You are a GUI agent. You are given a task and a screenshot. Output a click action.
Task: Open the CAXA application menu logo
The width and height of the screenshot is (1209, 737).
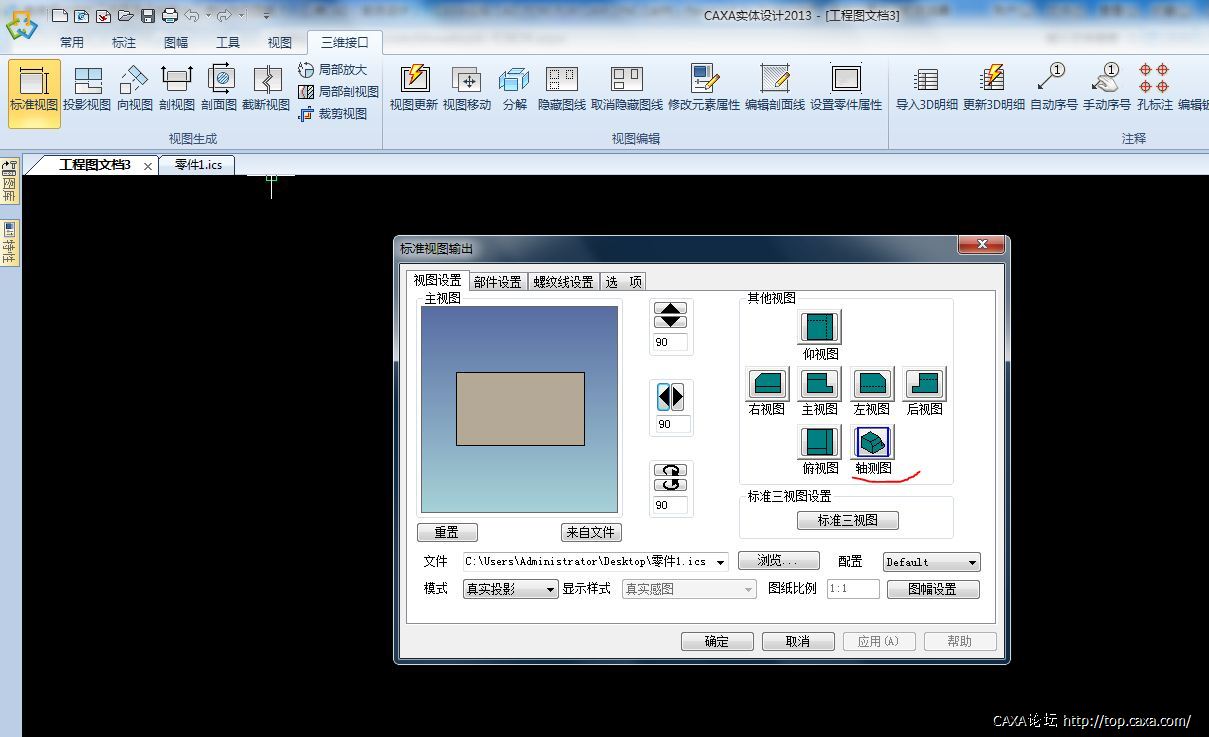pos(21,24)
